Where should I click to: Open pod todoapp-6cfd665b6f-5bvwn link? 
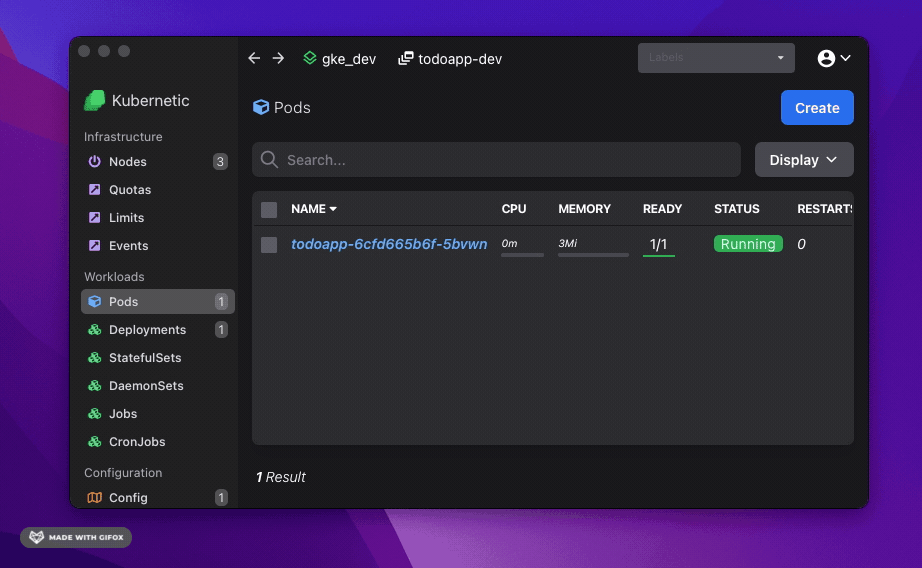point(389,243)
